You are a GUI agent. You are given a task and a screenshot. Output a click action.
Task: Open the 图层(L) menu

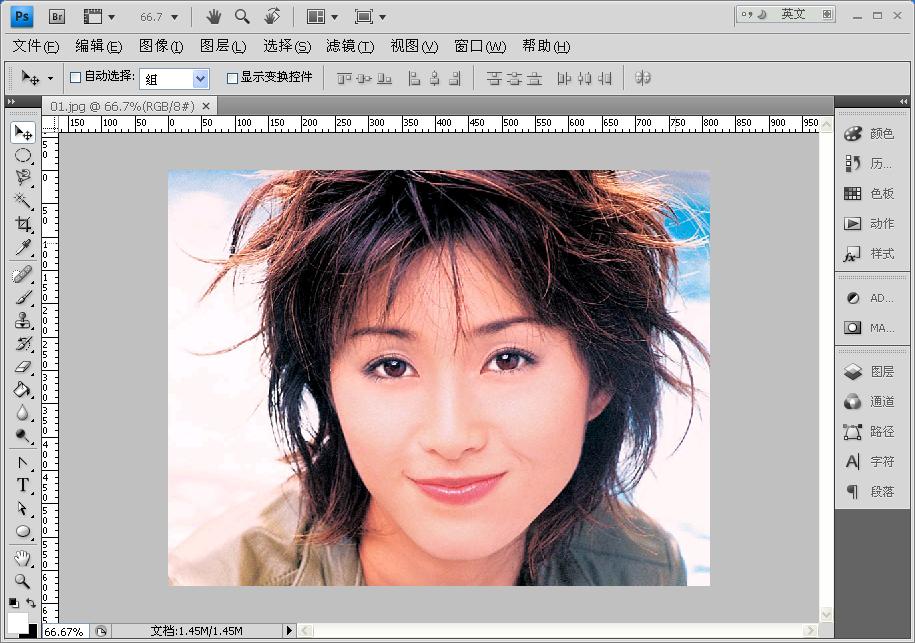tap(223, 46)
